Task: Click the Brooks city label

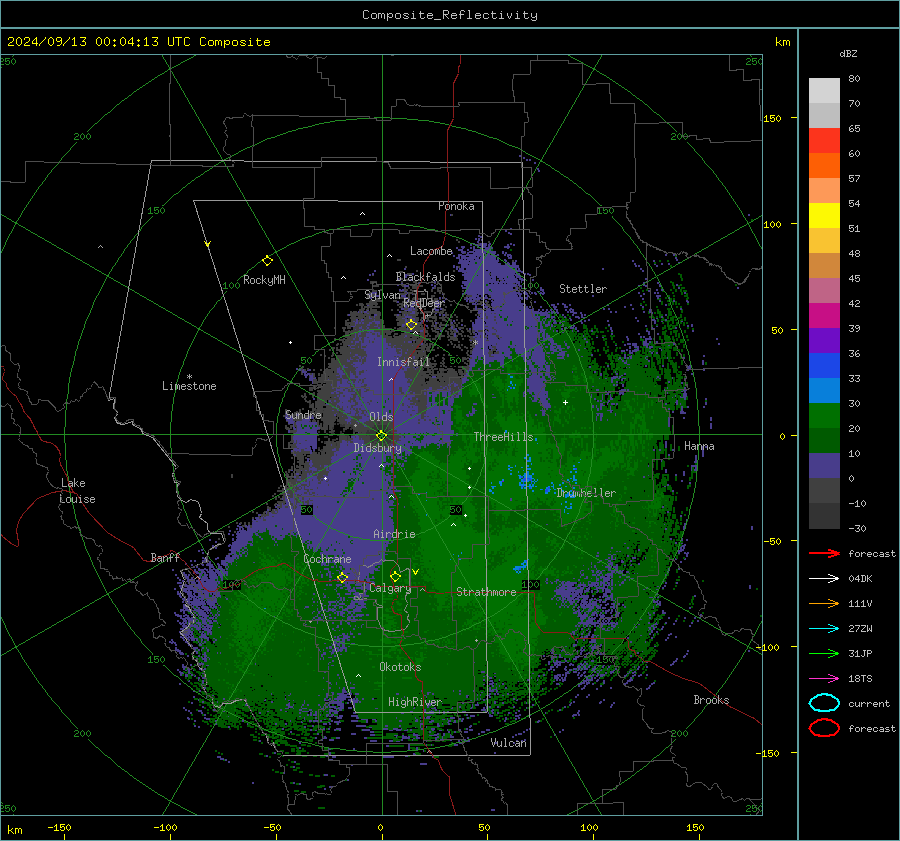Action: coord(711,700)
